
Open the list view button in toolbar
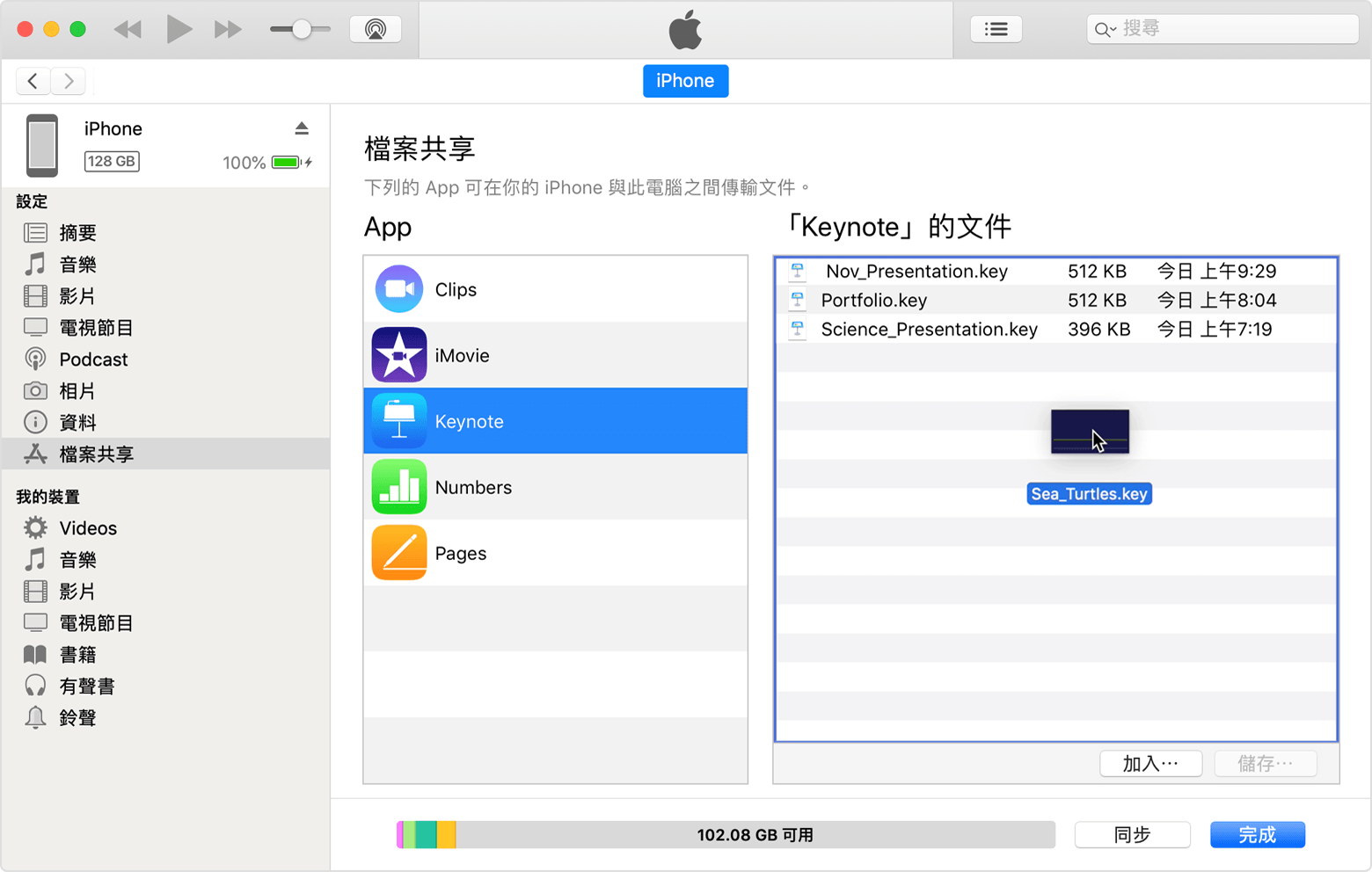tap(996, 29)
